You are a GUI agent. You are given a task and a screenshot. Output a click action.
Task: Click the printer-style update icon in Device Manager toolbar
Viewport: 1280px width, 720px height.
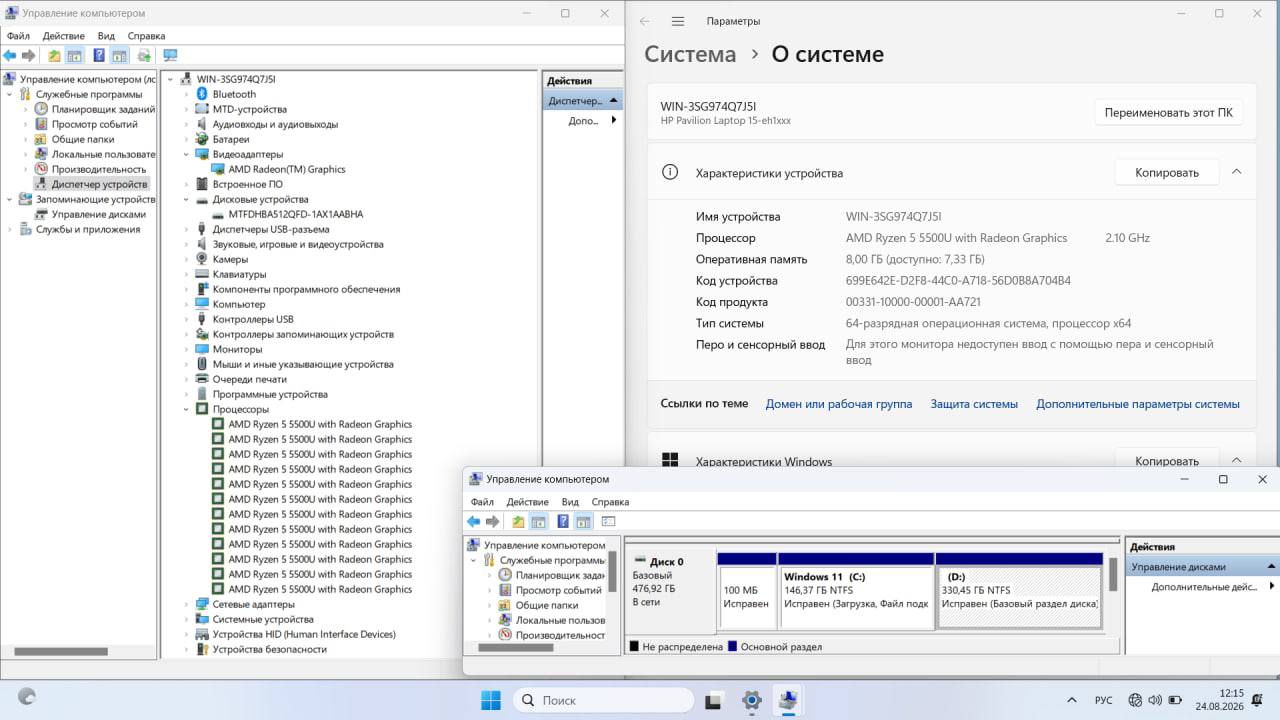(x=144, y=56)
